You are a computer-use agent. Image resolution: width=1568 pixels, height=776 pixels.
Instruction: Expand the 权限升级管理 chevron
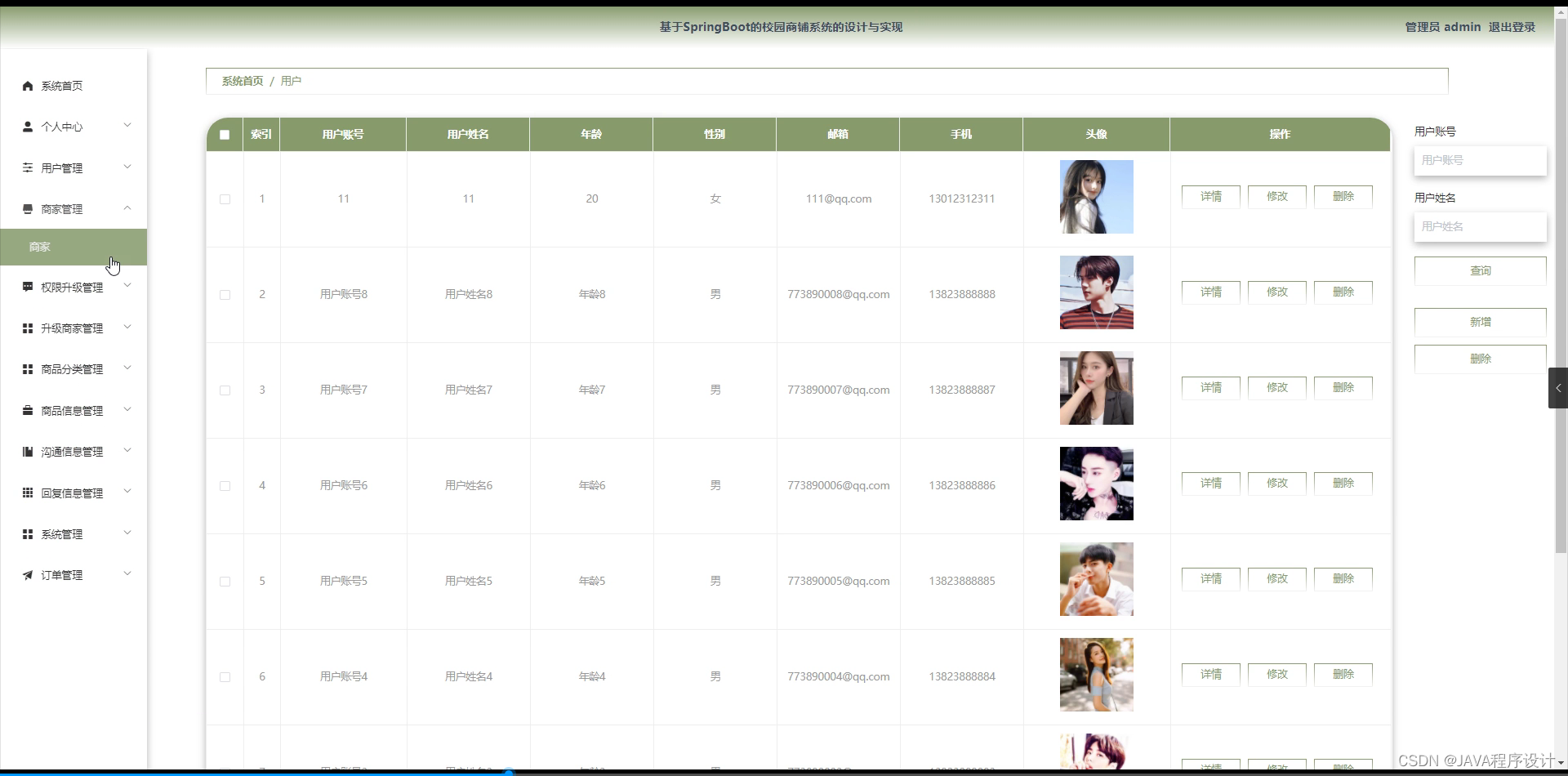[127, 285]
